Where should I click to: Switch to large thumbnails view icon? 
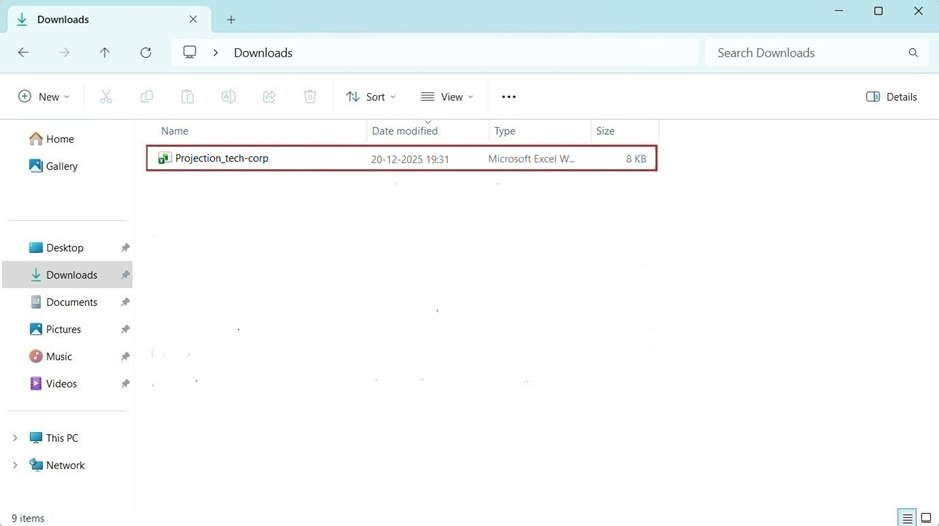click(926, 518)
